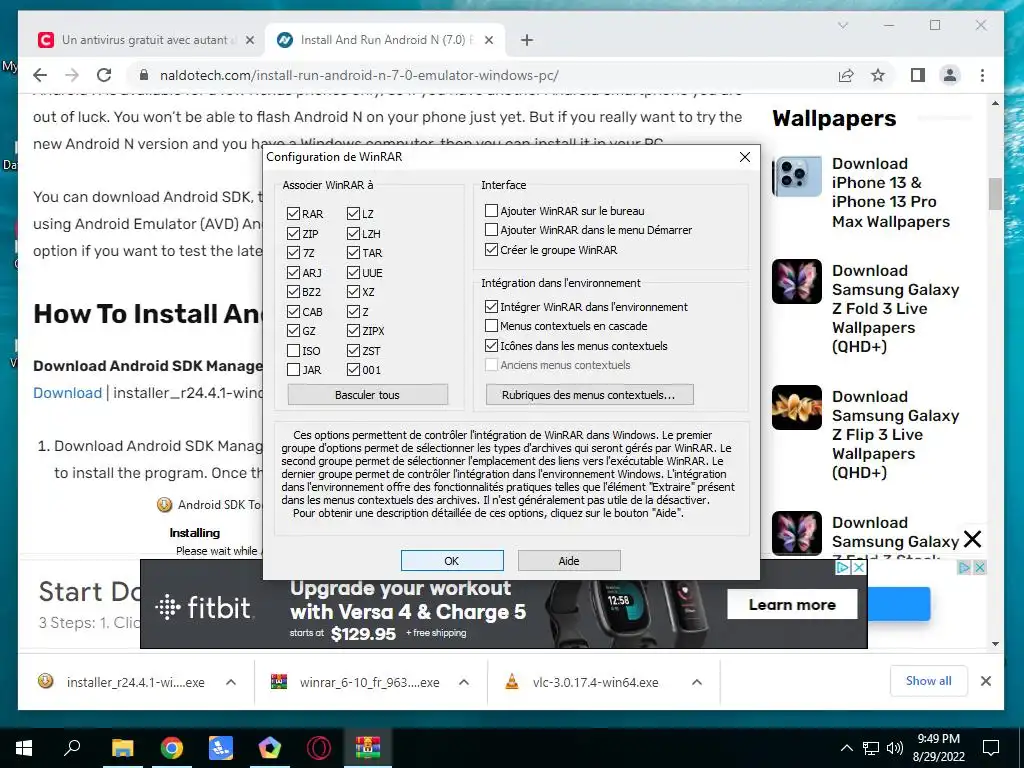This screenshot has width=1024, height=768.
Task: Open the Opera browser taskbar icon
Action: [x=319, y=747]
